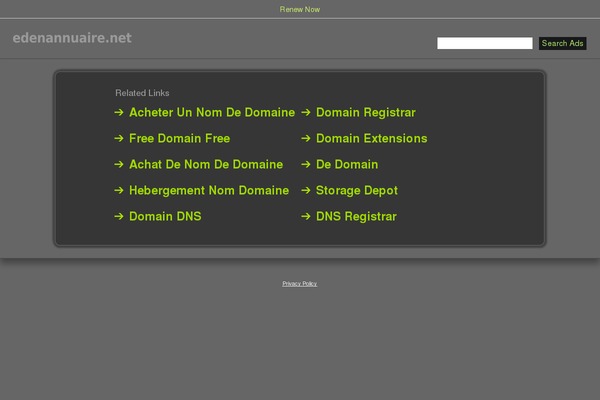The width and height of the screenshot is (600, 400).
Task: Open the edenannuaire.net site title
Action: [72, 38]
